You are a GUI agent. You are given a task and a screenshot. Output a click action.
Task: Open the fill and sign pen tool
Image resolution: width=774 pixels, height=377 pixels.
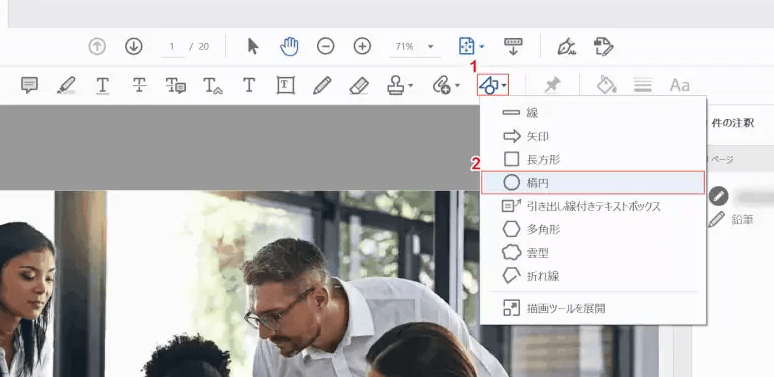click(x=567, y=46)
